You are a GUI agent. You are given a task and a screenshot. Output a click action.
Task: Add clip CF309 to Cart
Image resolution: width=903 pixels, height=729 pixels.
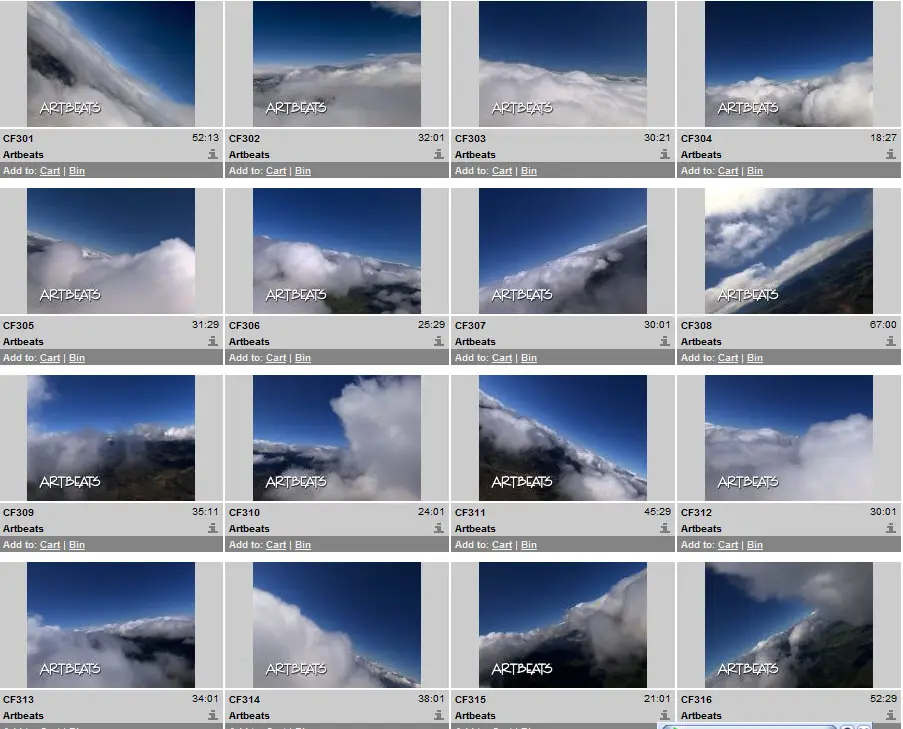click(50, 545)
